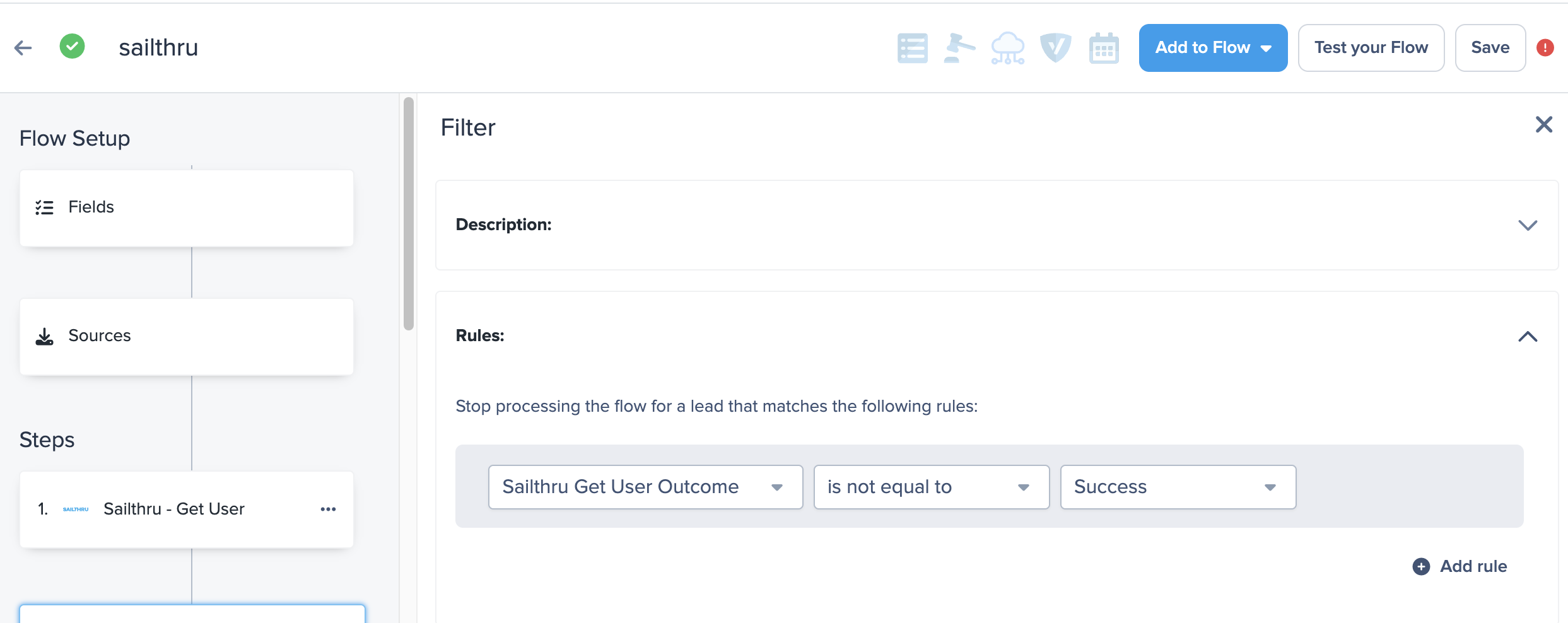This screenshot has height=623, width=1568.
Task: Open the calendar schedule icon
Action: coord(1104,48)
